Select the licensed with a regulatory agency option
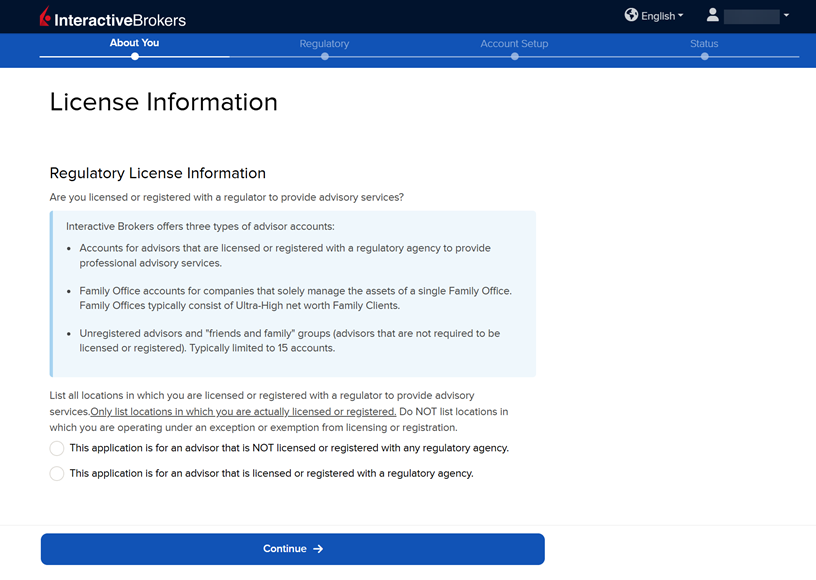 click(57, 474)
